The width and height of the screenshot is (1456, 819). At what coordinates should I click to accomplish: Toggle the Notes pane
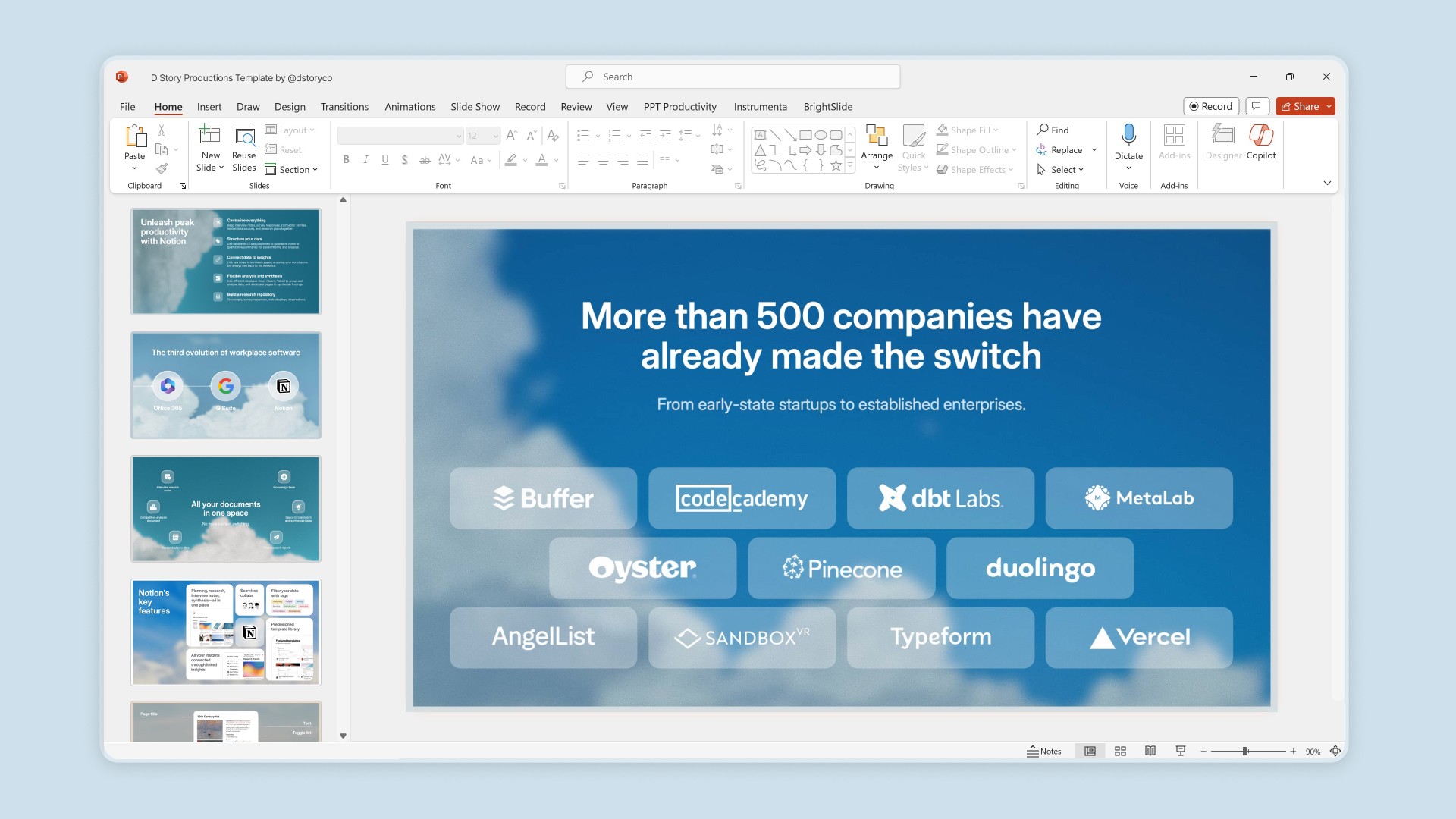point(1044,751)
